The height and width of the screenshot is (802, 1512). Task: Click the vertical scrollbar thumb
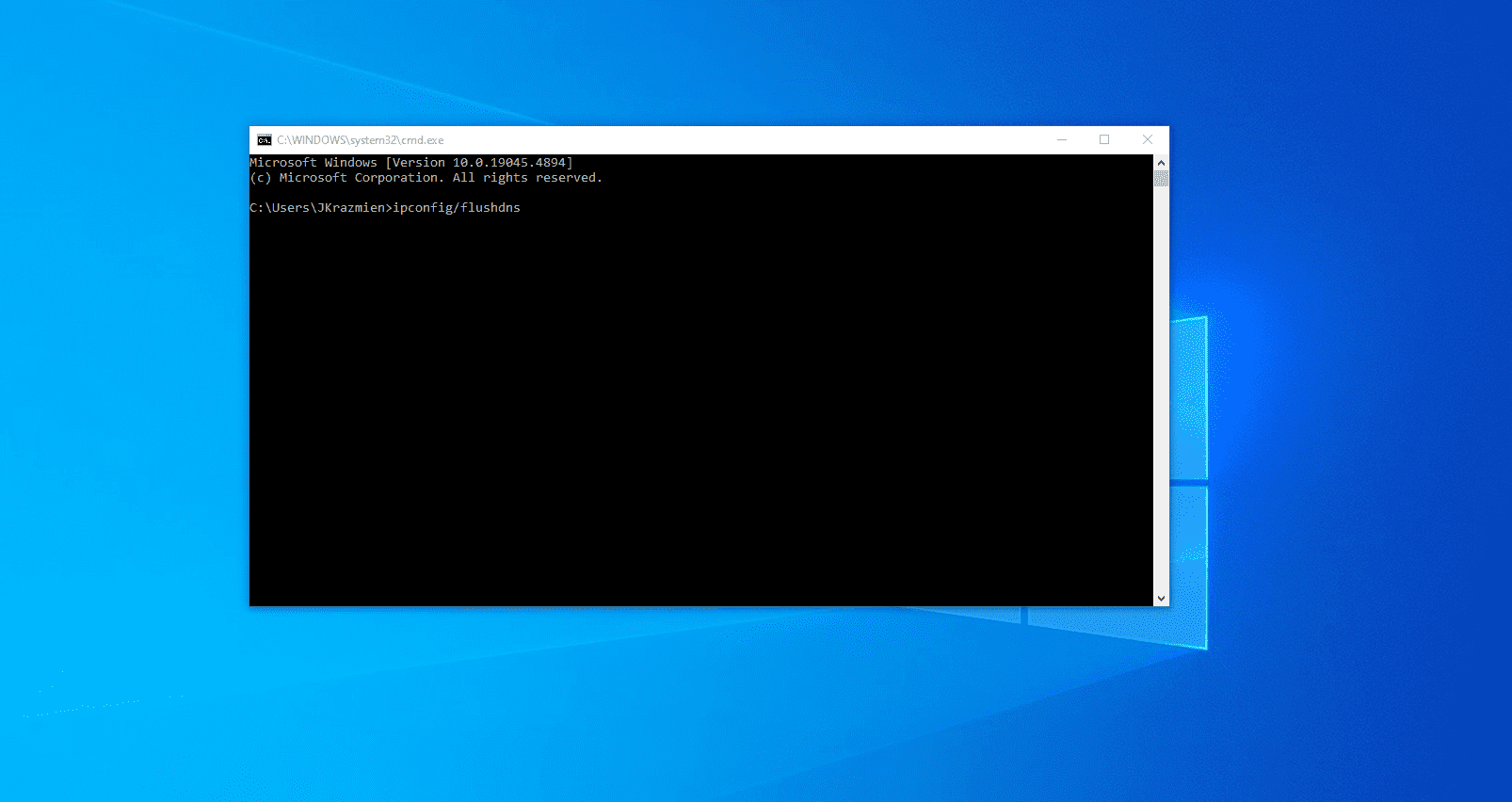point(1161,179)
